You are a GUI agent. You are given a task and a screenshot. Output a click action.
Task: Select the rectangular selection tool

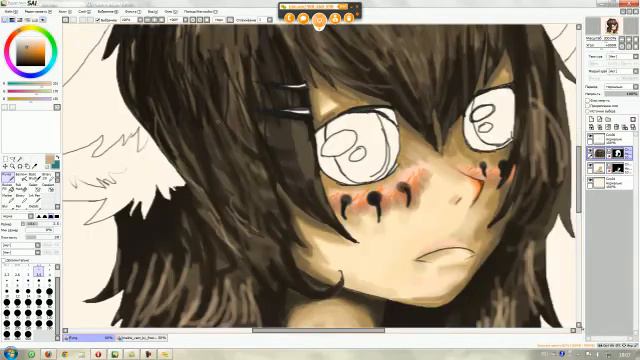point(5,159)
